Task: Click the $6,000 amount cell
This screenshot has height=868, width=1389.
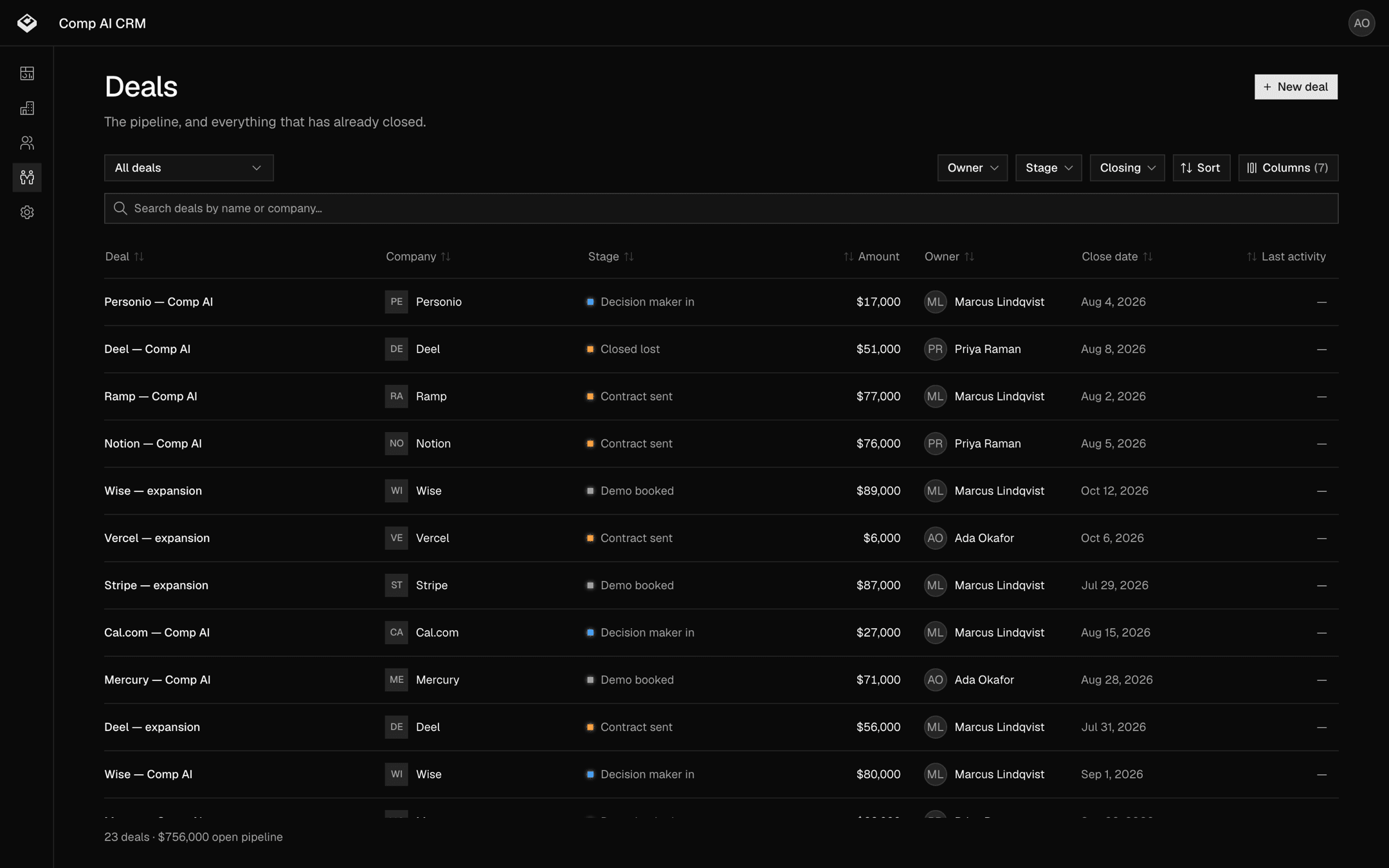Action: click(882, 538)
